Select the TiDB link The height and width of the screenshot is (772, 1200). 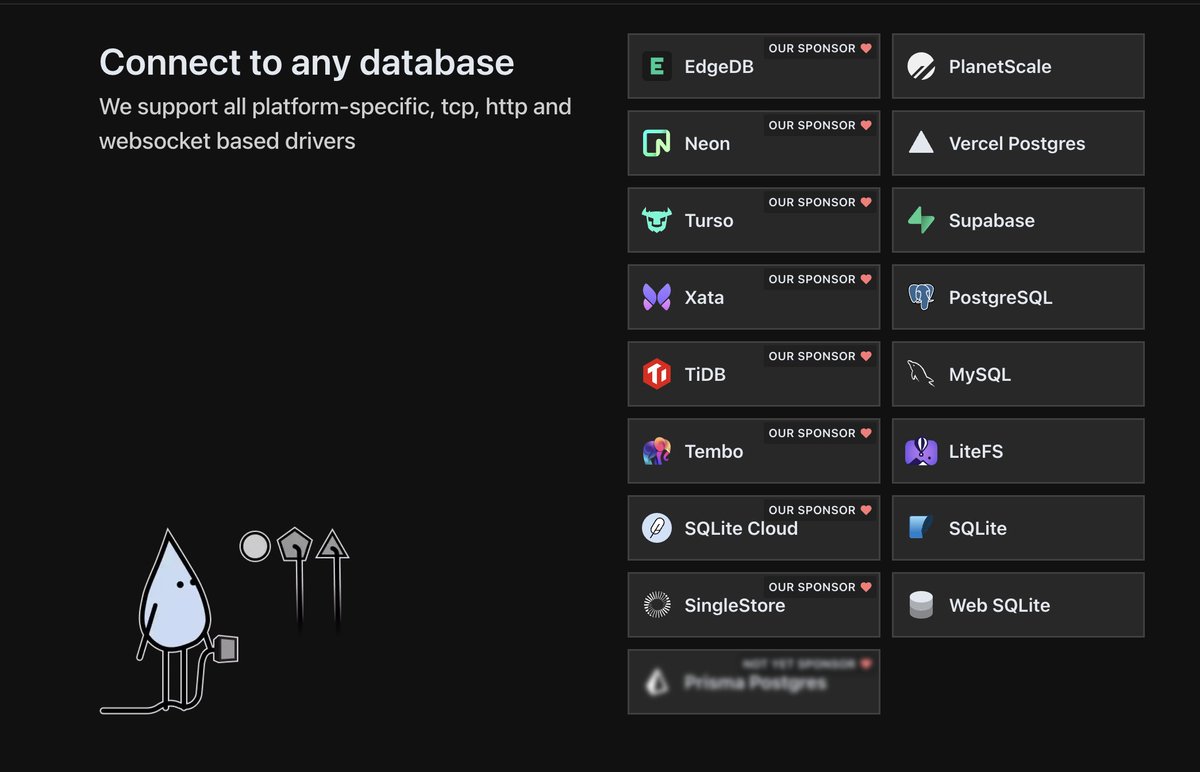[754, 375]
